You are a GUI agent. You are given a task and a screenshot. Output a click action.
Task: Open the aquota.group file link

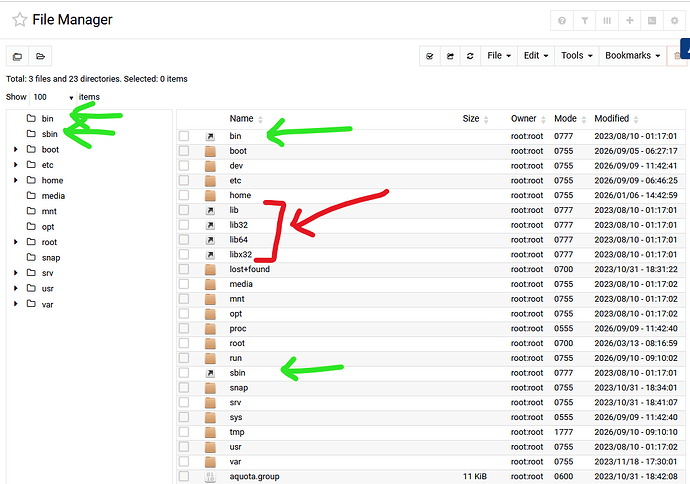click(254, 477)
